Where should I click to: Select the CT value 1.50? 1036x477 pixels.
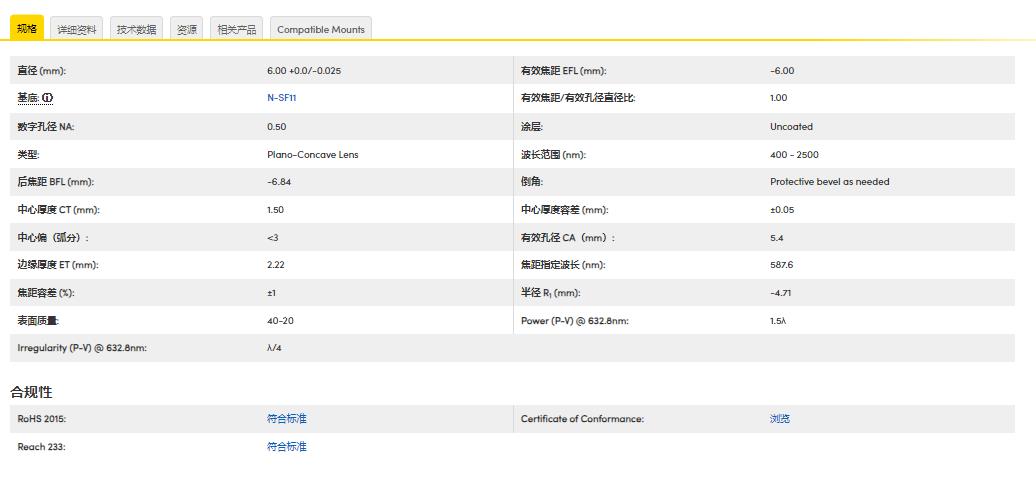pyautogui.click(x=276, y=210)
